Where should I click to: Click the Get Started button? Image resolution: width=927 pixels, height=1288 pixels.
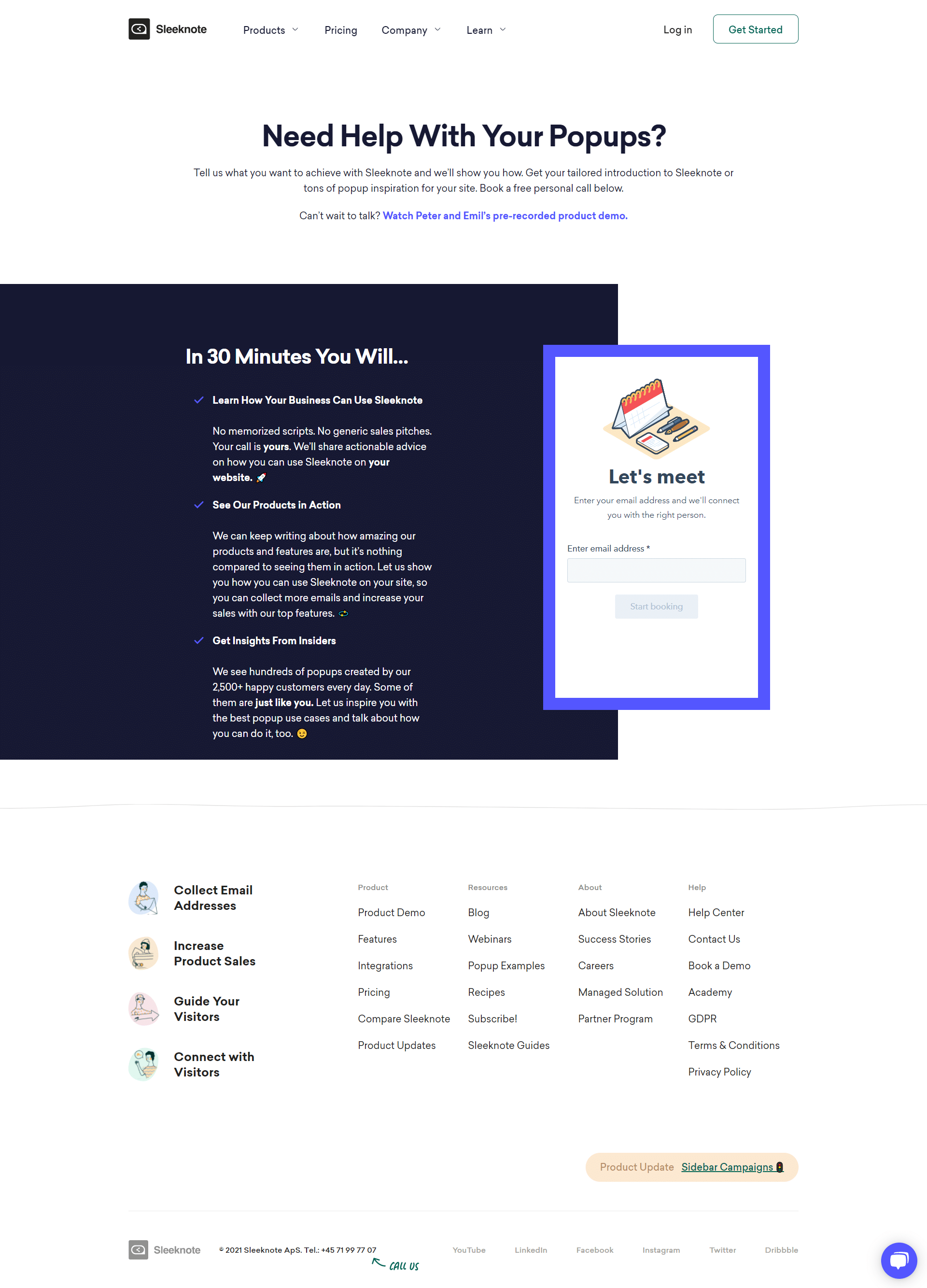tap(755, 29)
